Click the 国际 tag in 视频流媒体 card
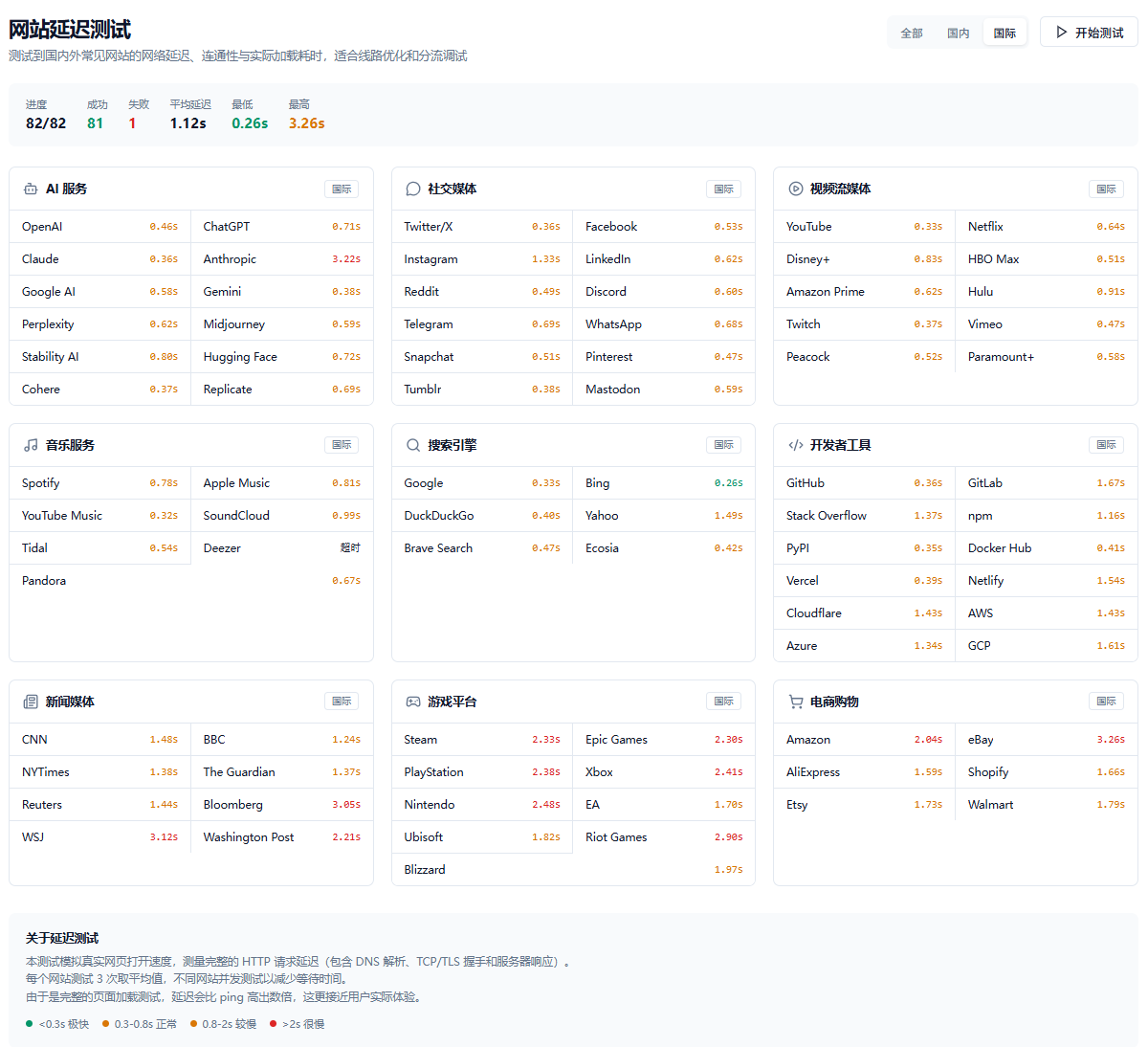The image size is (1148, 1047). [1106, 189]
